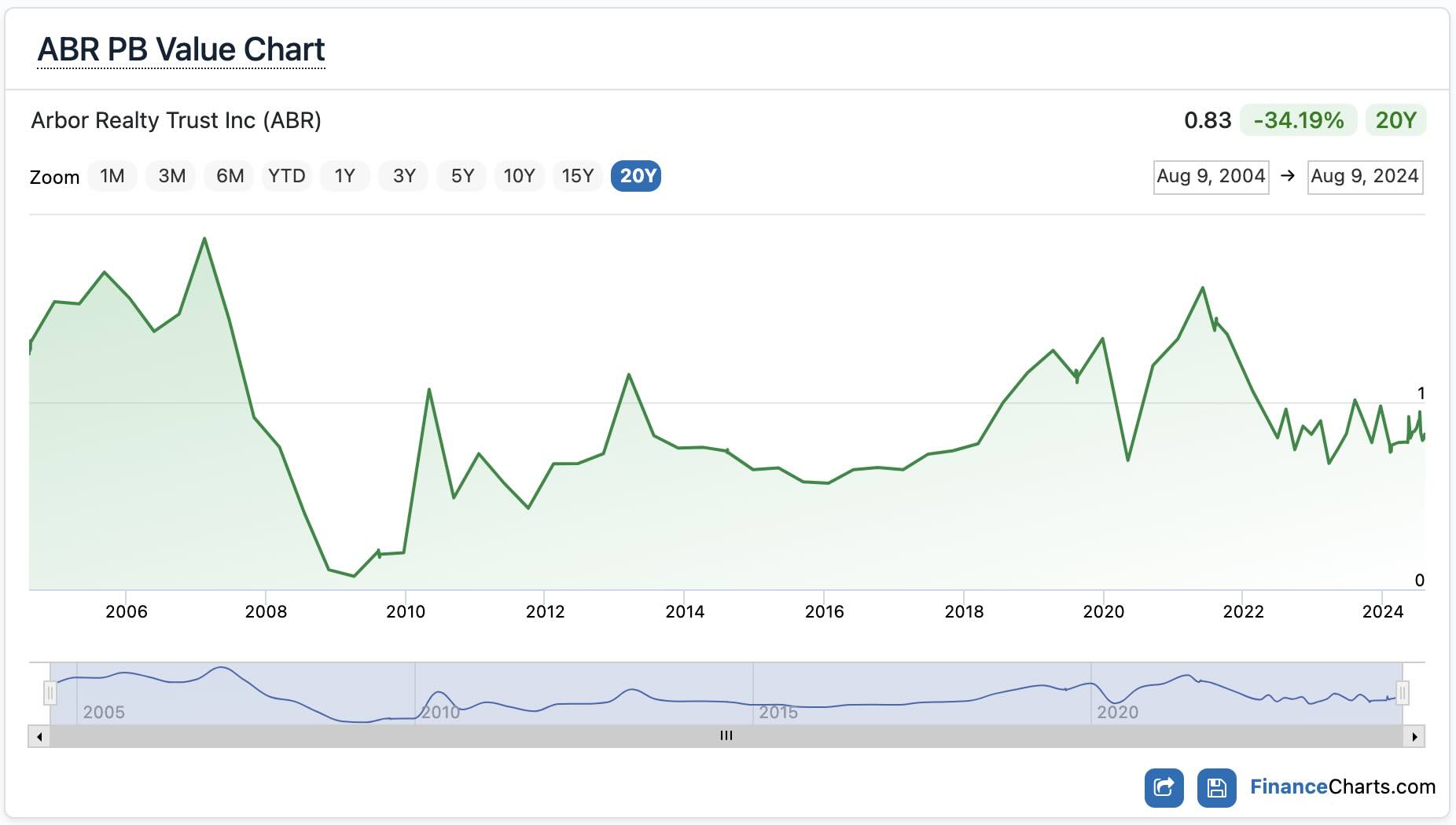Click the y-axis value 0 label

coord(1420,580)
